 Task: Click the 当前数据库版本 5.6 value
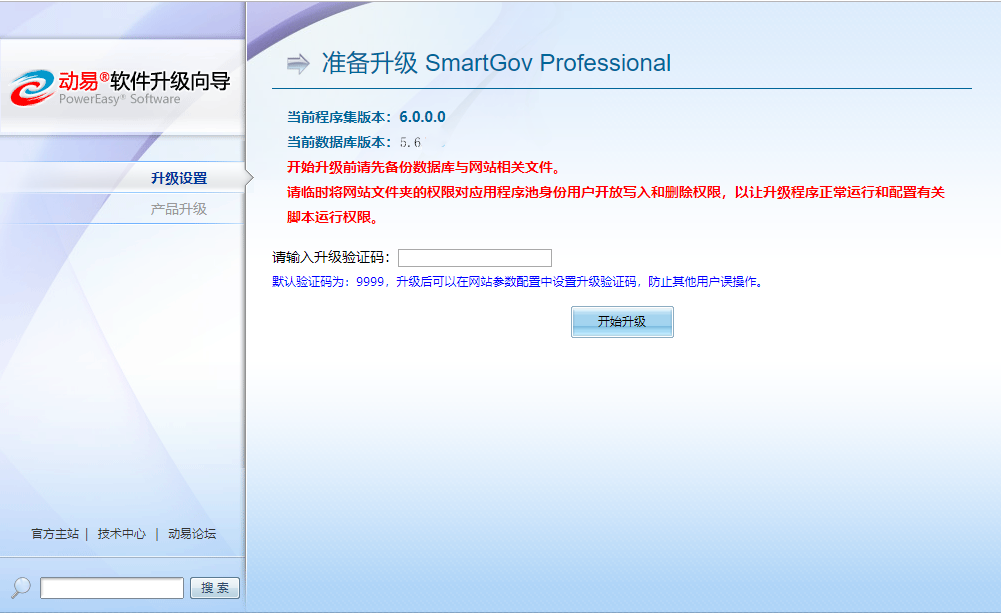click(410, 142)
